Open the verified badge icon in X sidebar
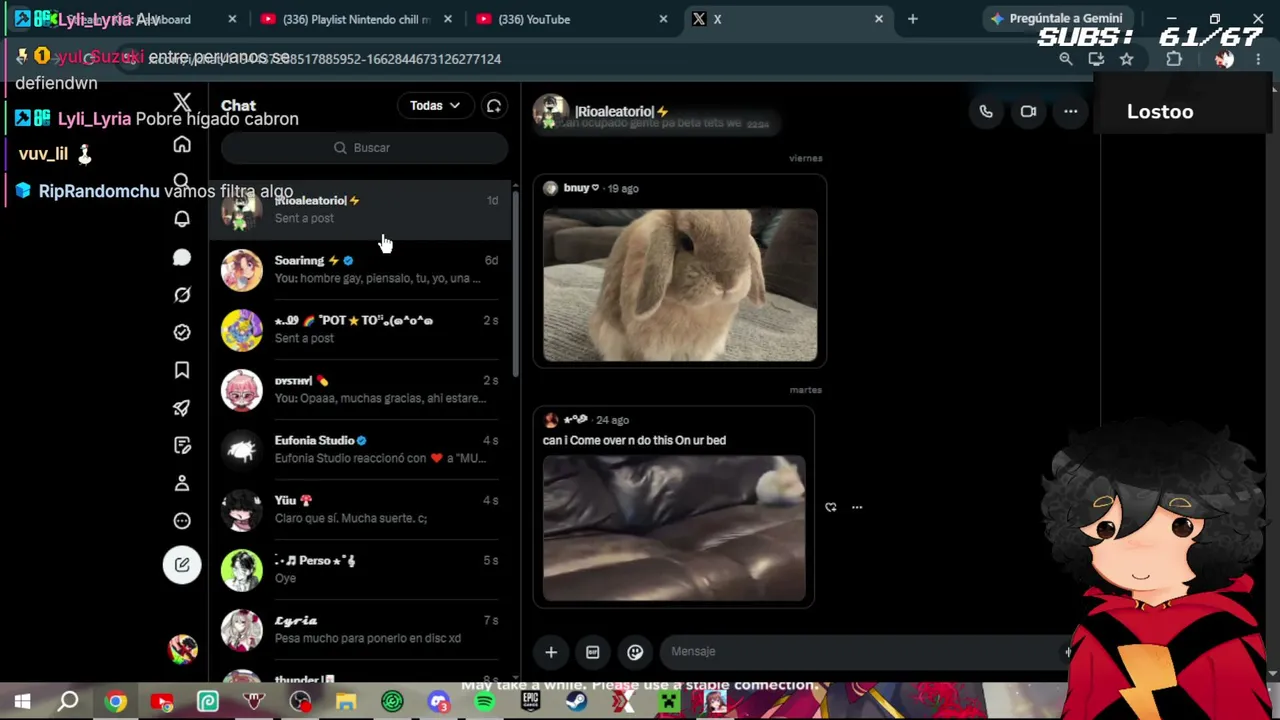The height and width of the screenshot is (720, 1280). 182,332
